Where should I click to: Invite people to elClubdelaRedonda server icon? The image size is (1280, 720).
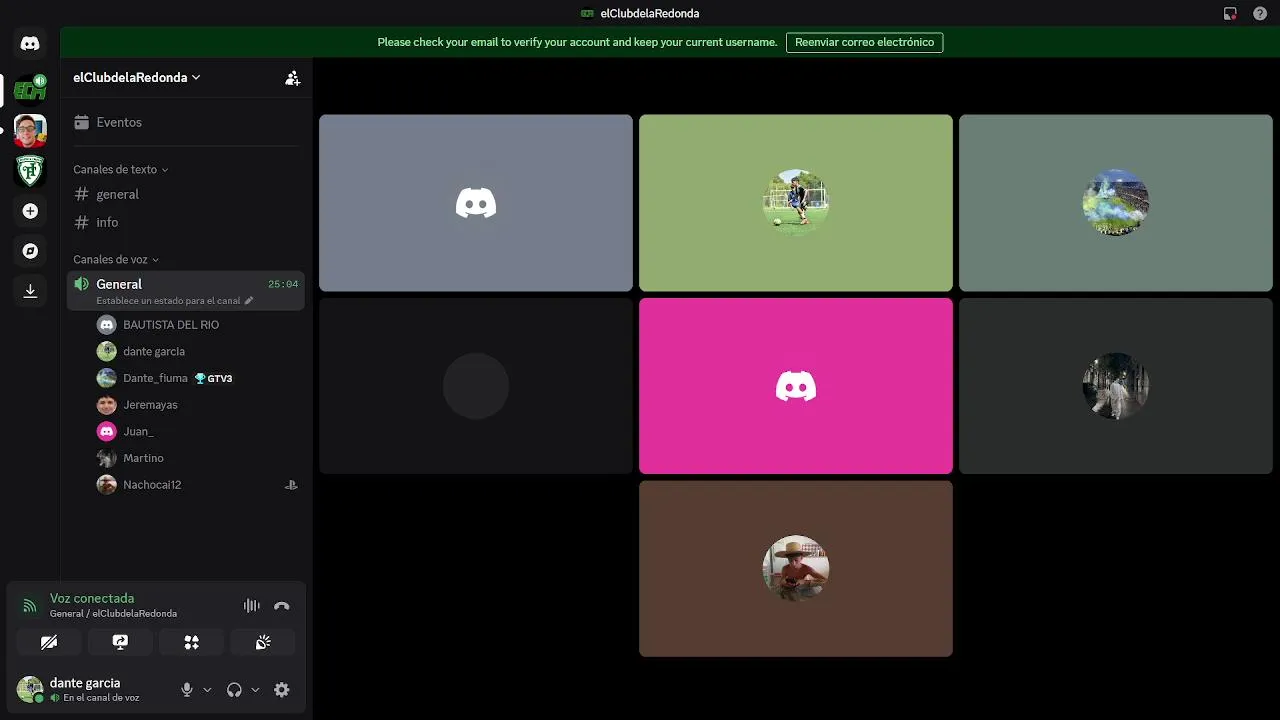pos(292,78)
